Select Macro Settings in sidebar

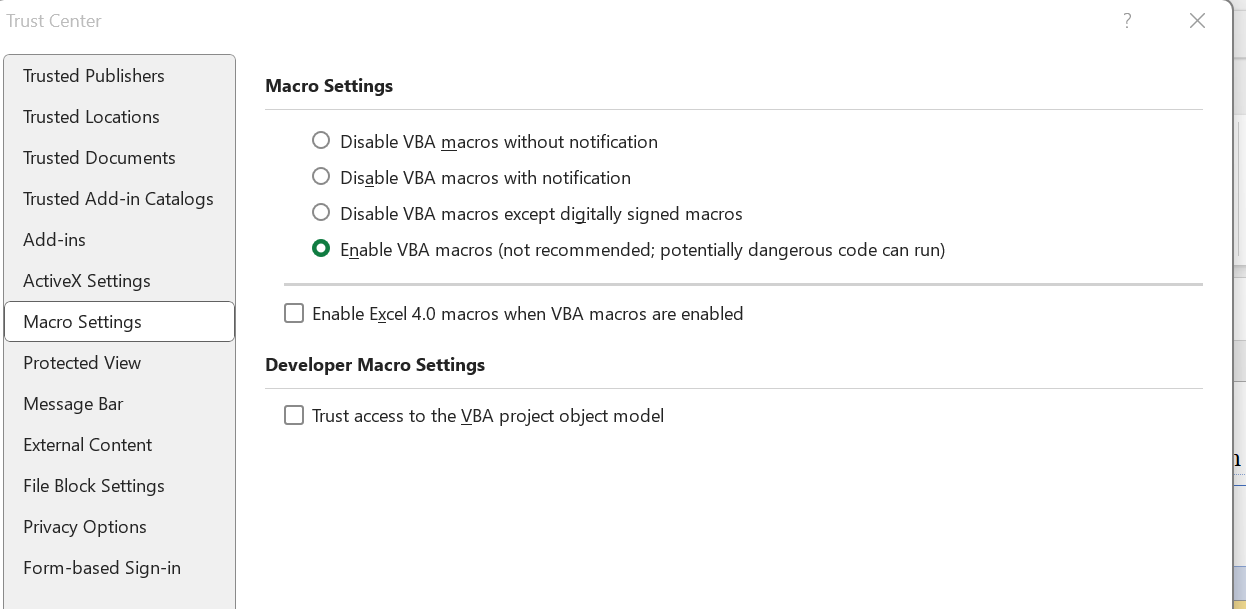[82, 322]
